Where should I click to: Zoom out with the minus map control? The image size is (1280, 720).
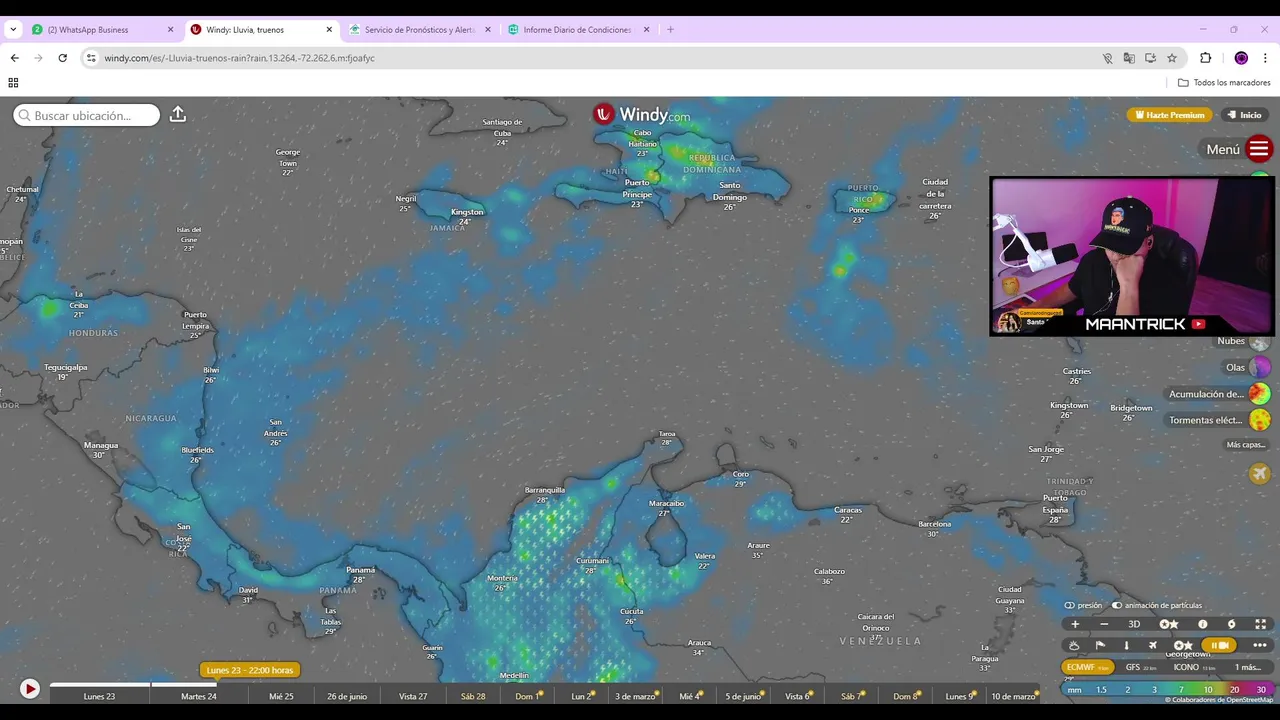[1104, 624]
